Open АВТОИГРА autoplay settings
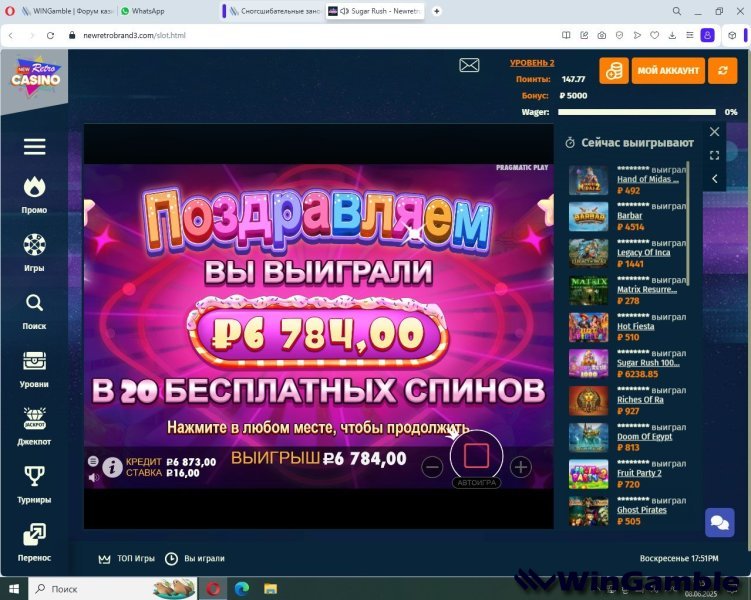The height and width of the screenshot is (600, 751). [x=477, y=483]
